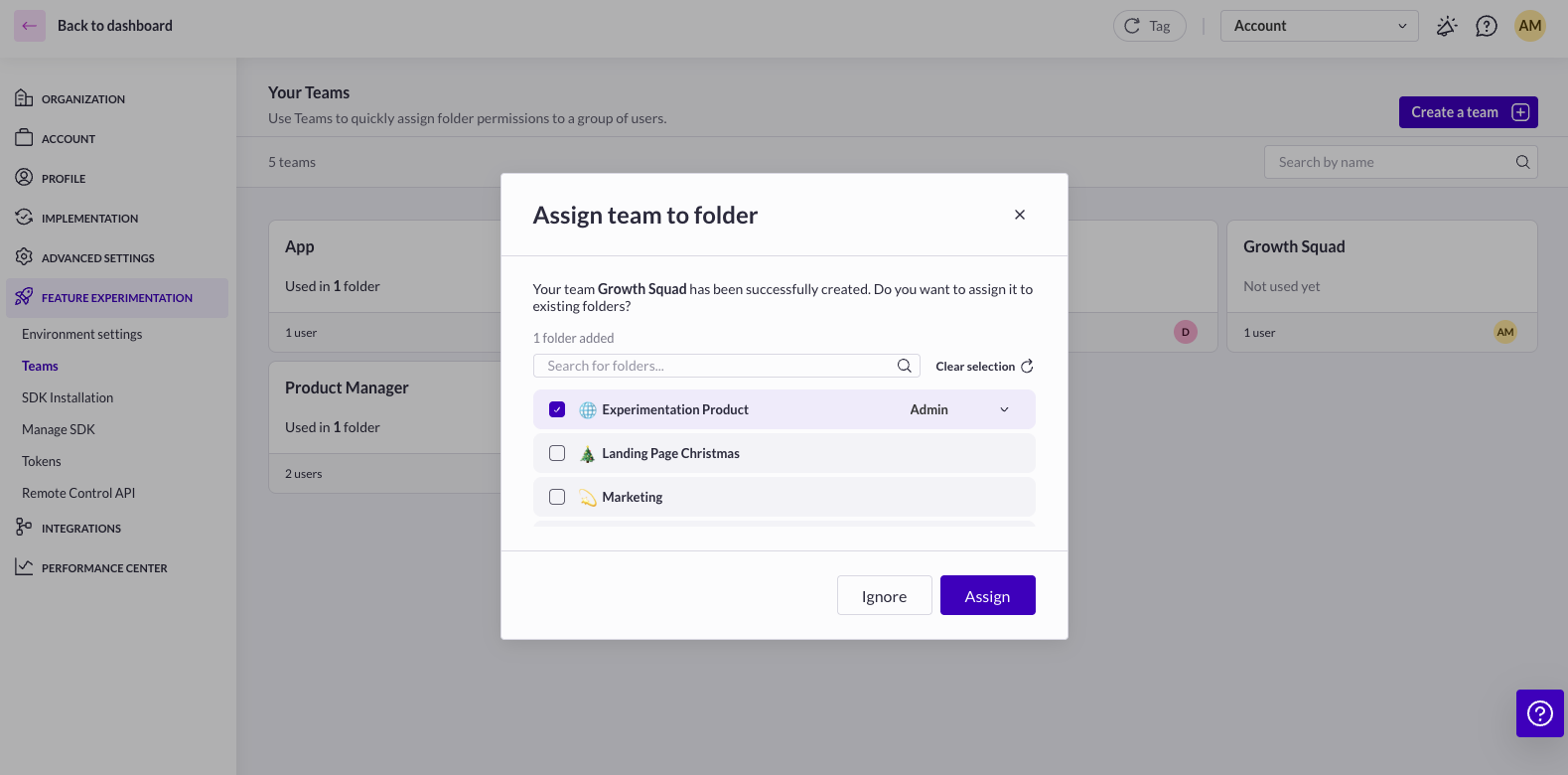Click the back arrow icon
Viewport: 1568px width, 775px height.
tap(30, 26)
